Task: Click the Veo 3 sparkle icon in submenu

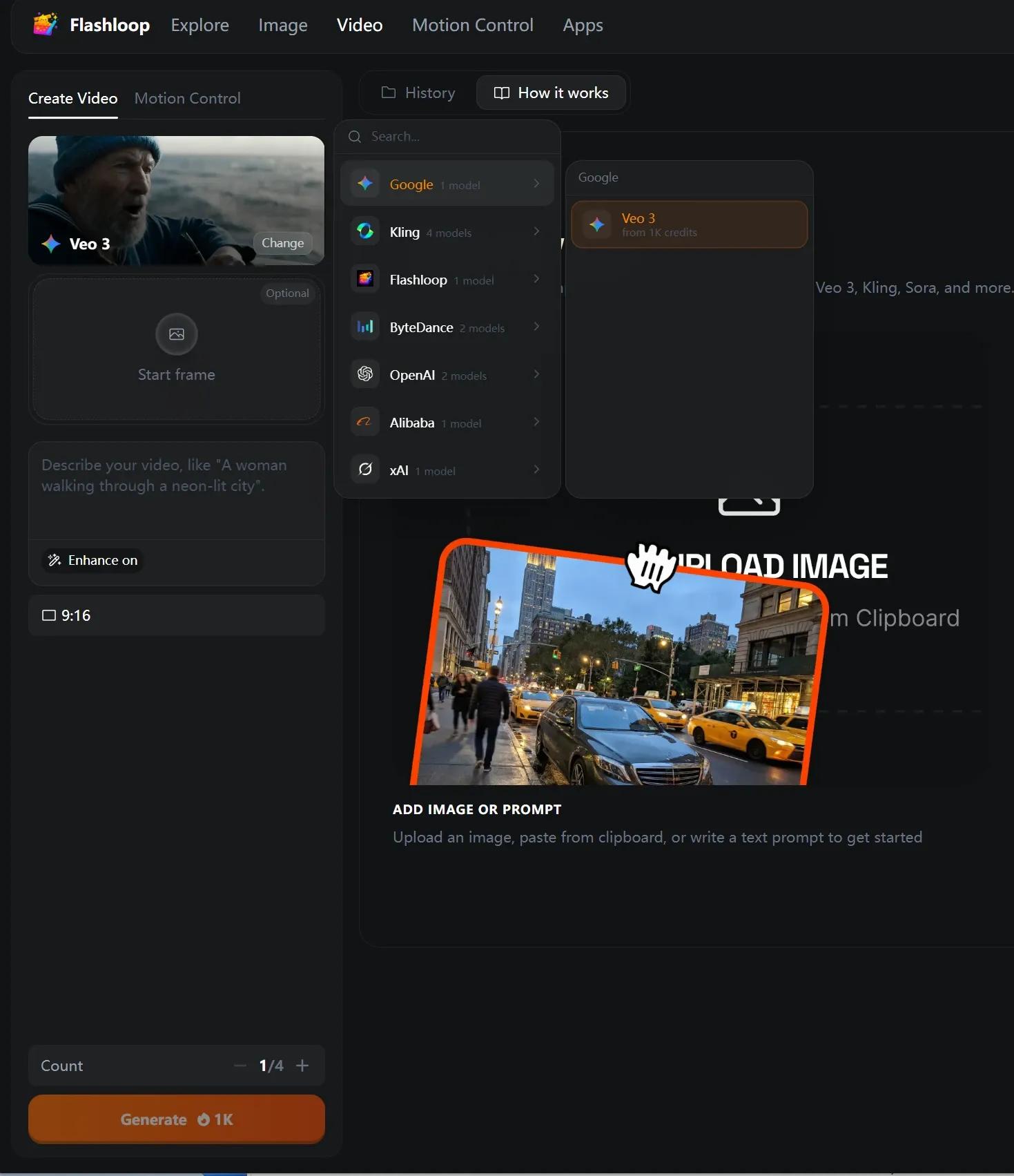Action: pyautogui.click(x=597, y=224)
